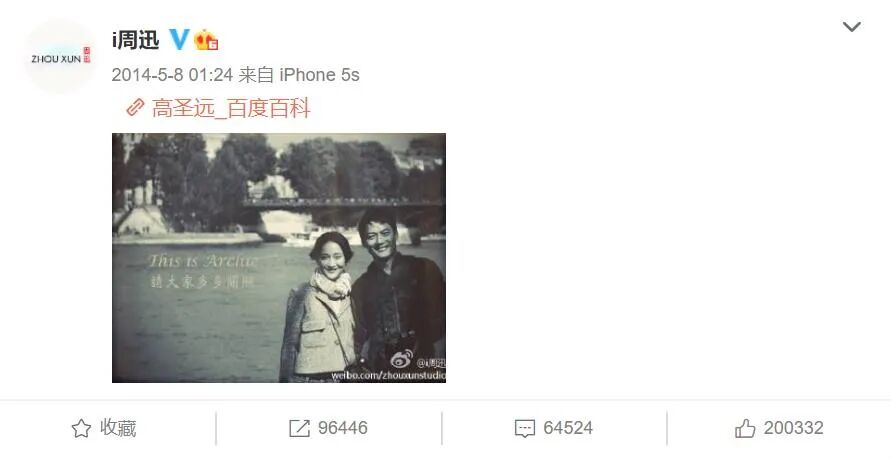Click the blue verified V badge
This screenshot has height=457, width=891.
(x=178, y=39)
